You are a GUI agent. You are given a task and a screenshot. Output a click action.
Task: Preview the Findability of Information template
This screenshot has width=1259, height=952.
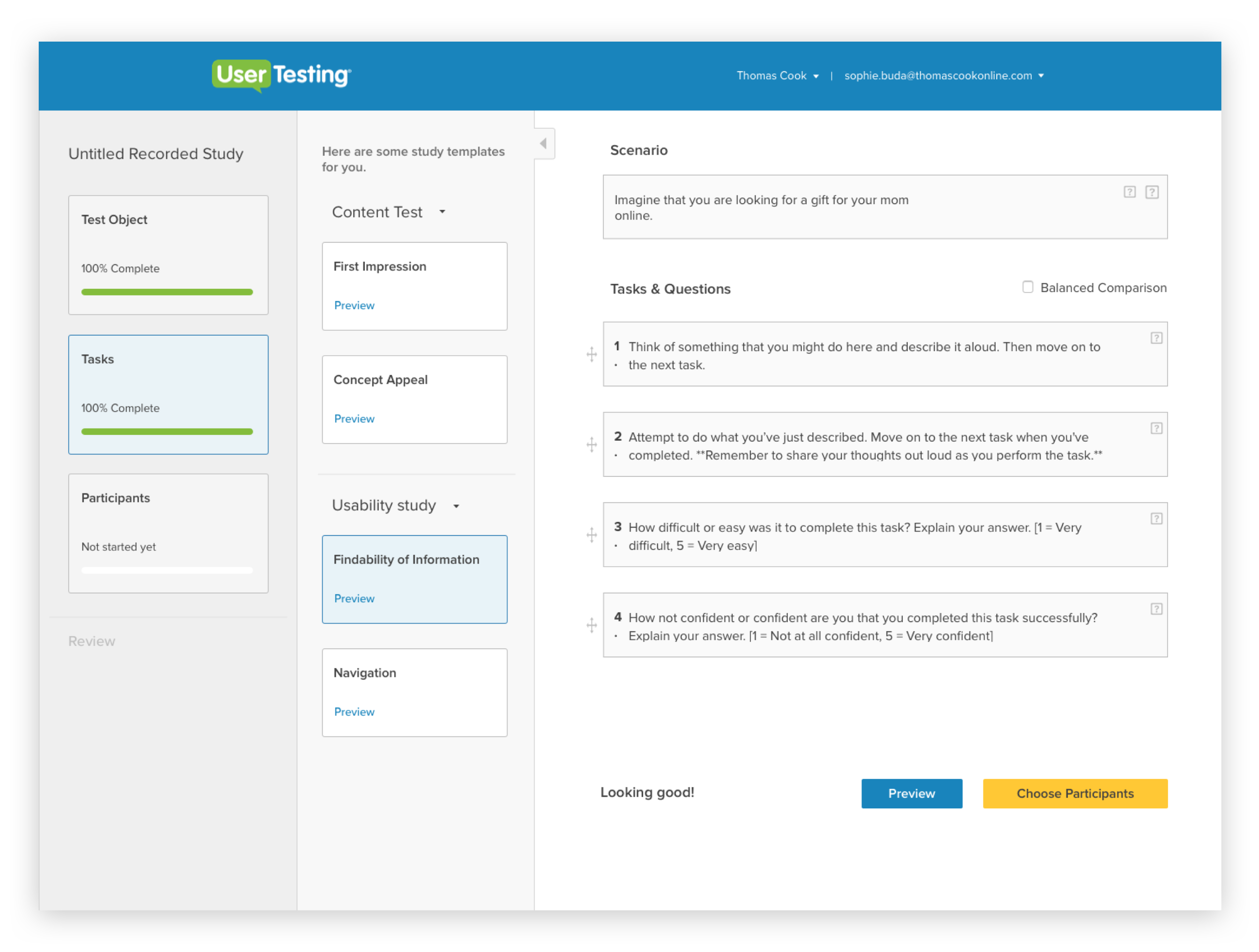point(354,598)
